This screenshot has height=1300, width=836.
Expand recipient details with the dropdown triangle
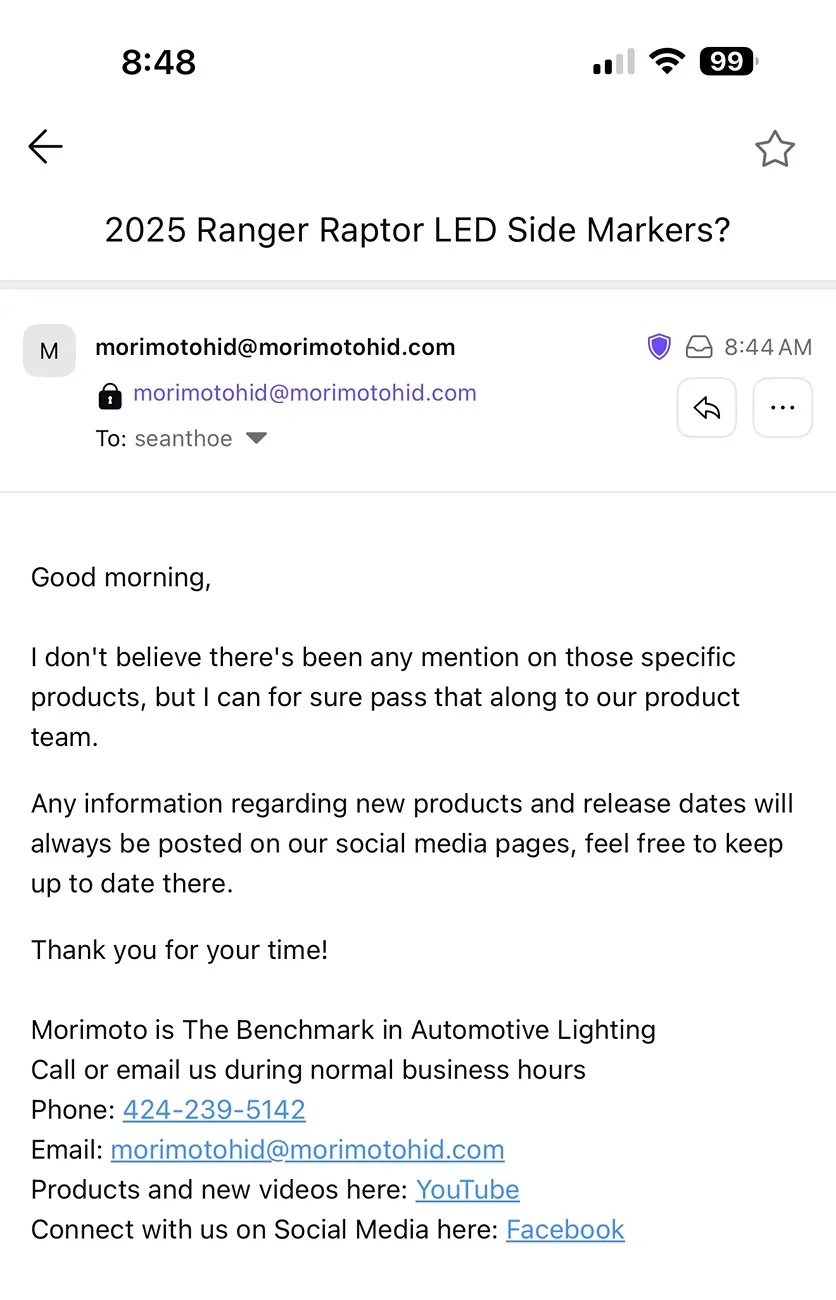256,438
